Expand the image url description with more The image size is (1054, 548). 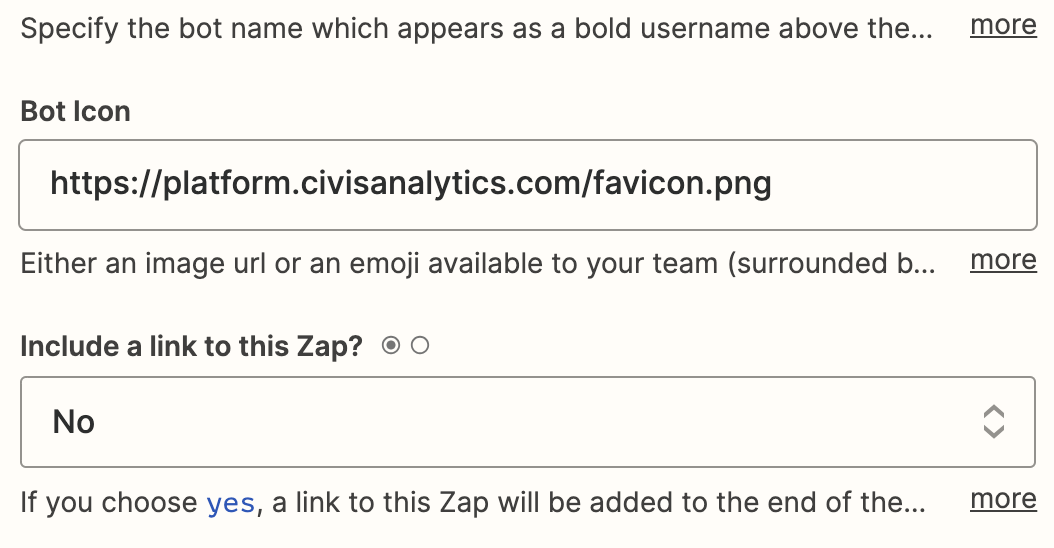pos(1003,260)
